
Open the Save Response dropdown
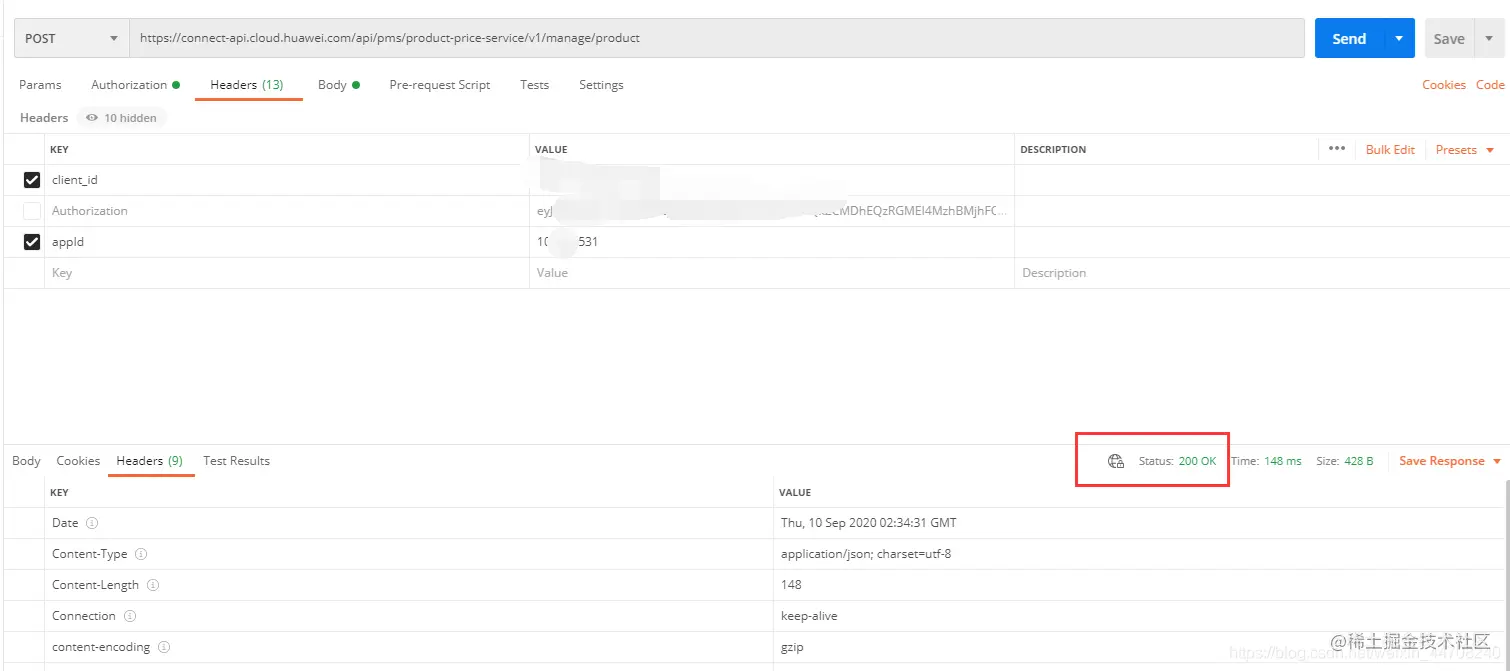tap(1450, 461)
